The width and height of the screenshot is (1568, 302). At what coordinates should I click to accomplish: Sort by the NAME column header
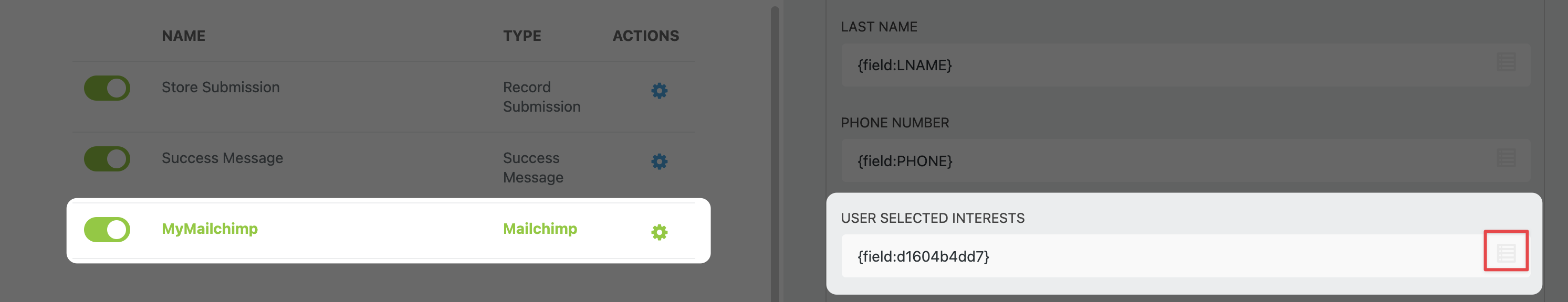point(183,36)
